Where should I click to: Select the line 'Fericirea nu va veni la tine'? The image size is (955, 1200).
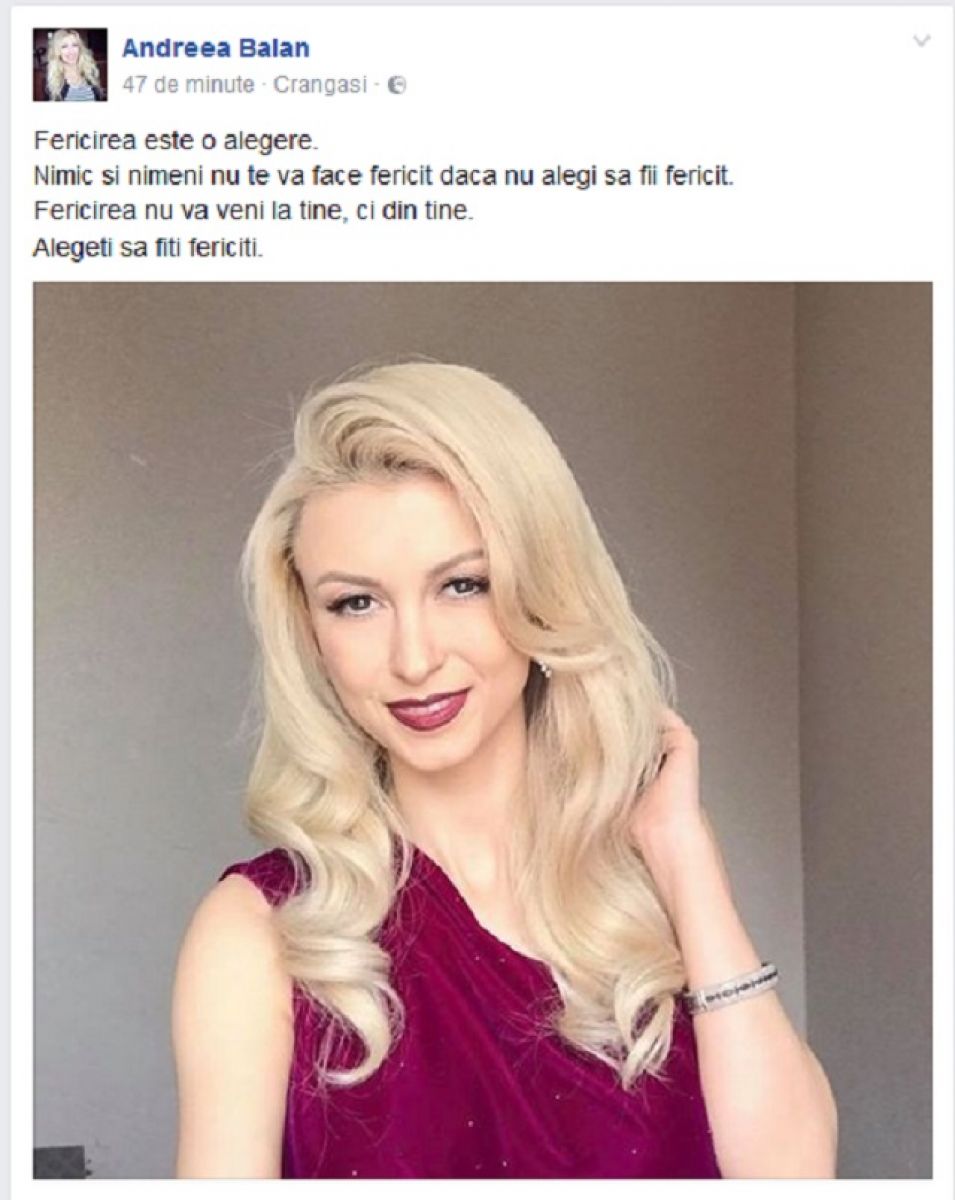click(251, 212)
